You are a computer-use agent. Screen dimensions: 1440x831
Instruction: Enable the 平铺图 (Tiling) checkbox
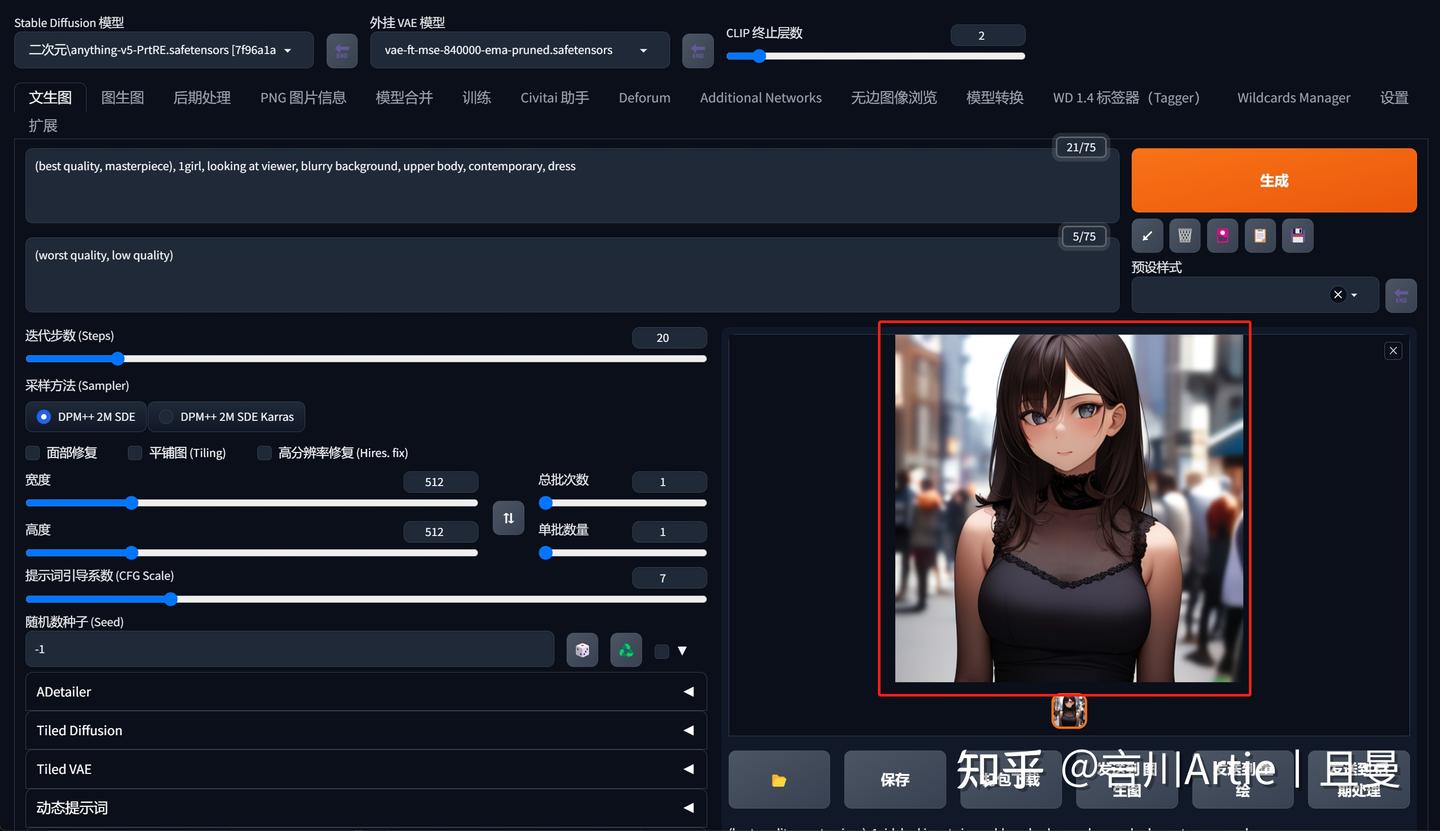pos(135,453)
